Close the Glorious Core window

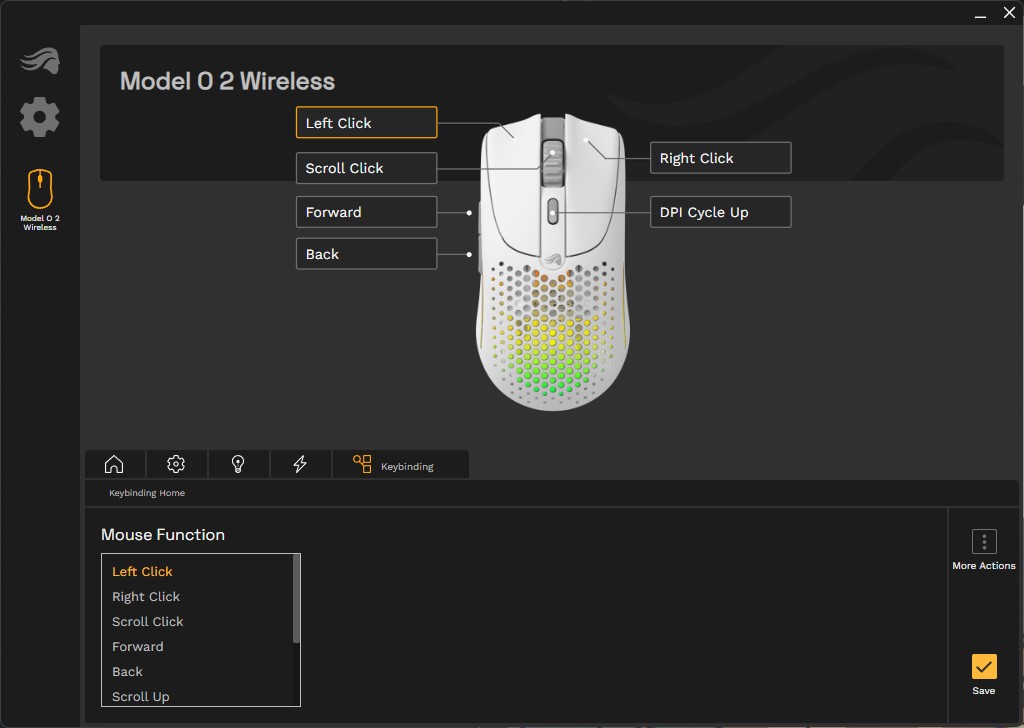coord(1009,12)
